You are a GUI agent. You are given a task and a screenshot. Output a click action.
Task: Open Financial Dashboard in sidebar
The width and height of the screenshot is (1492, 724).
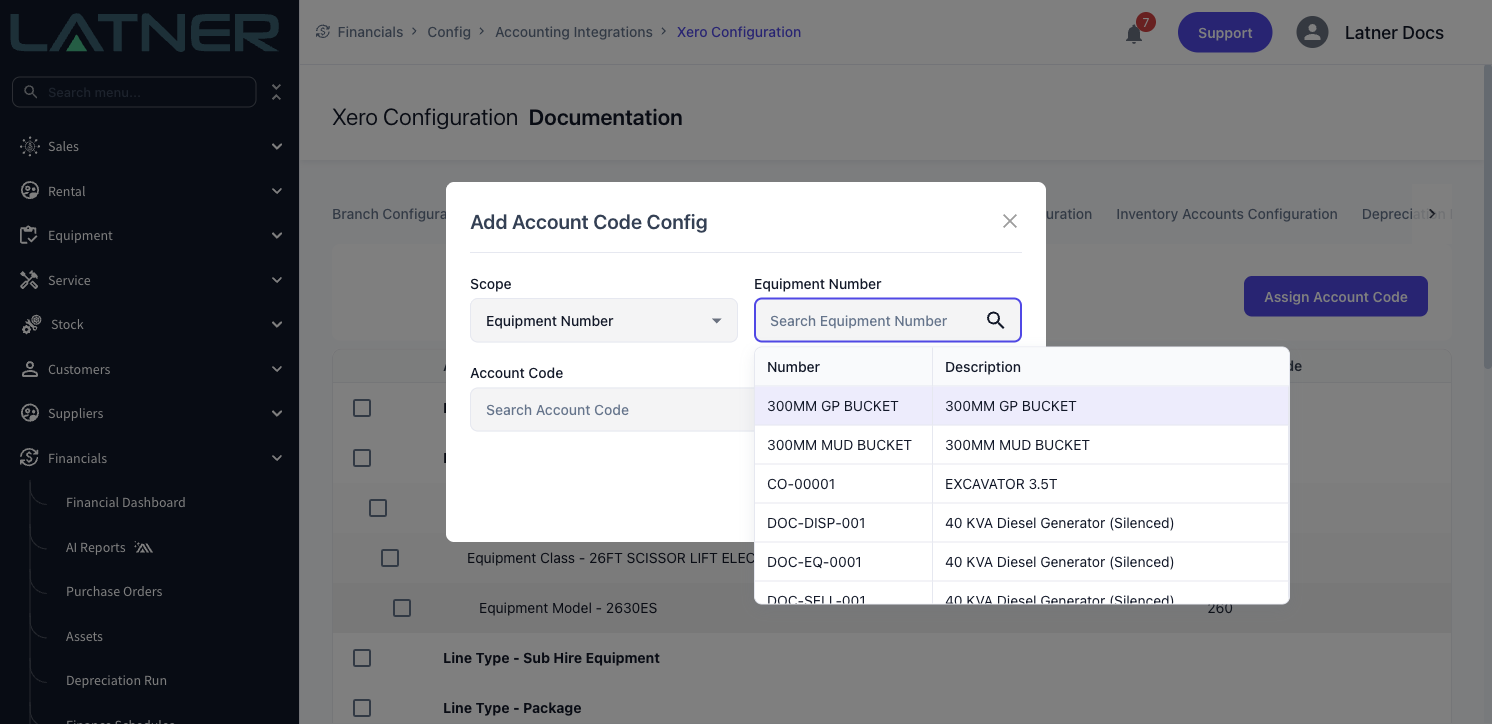126,502
